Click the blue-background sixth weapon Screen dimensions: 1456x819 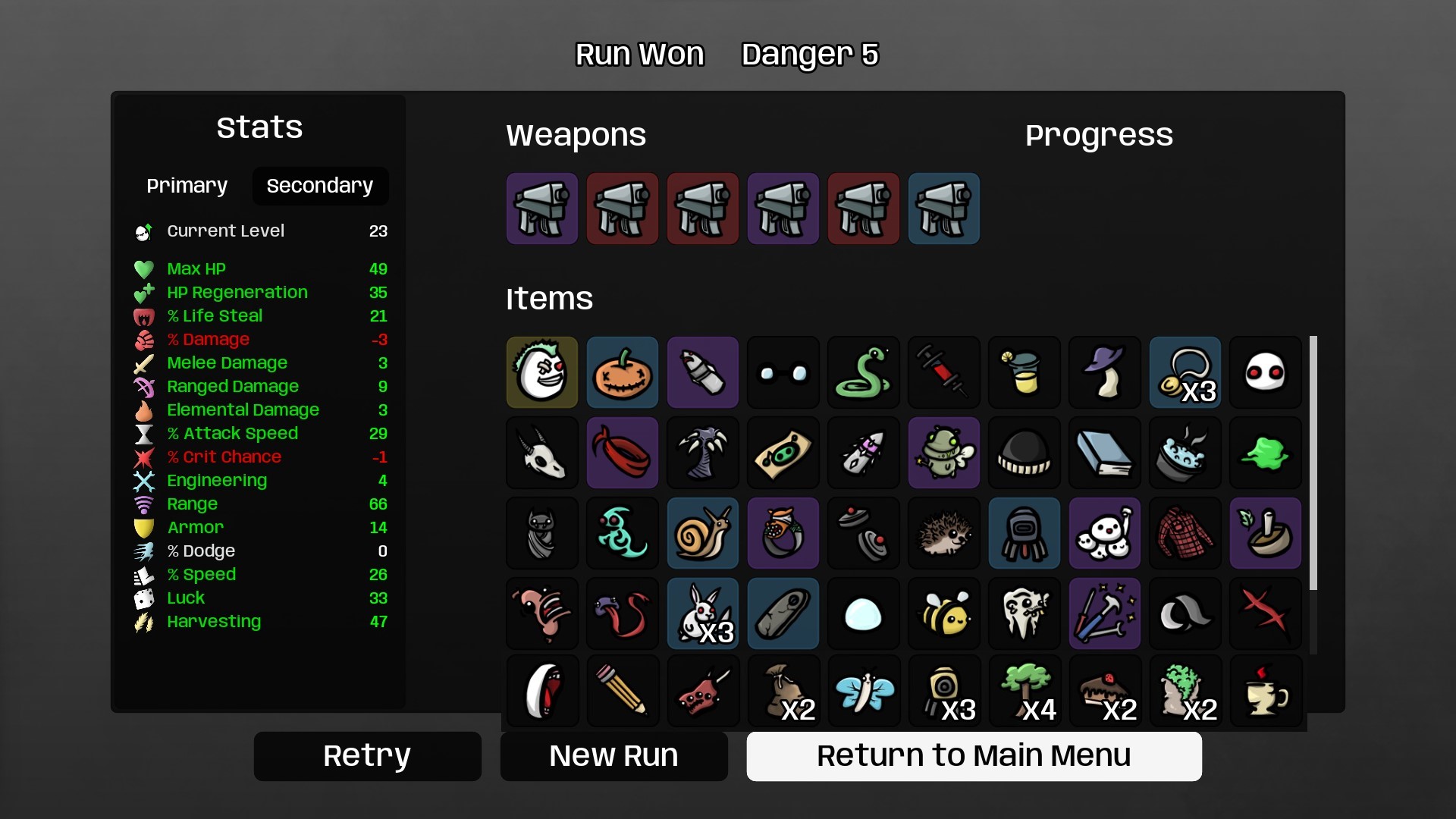coord(943,209)
